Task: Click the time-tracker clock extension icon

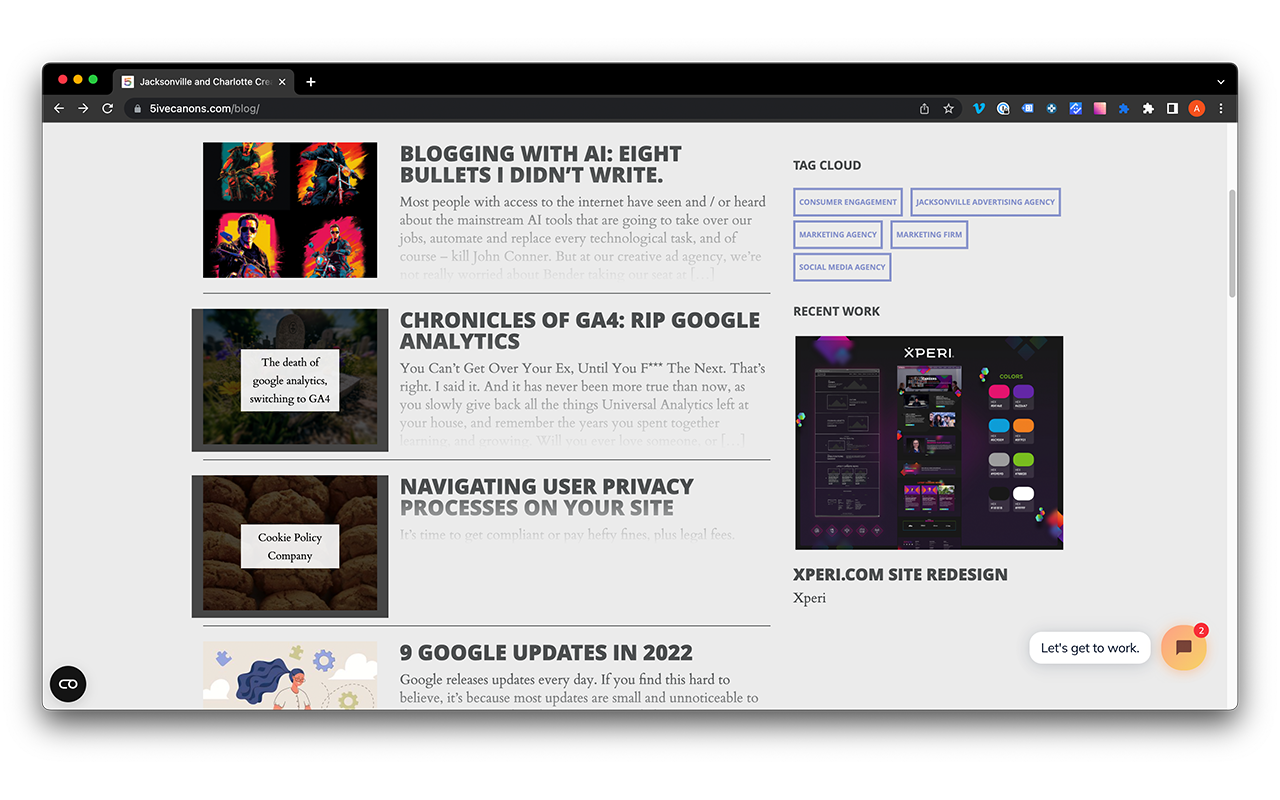Action: [1003, 108]
